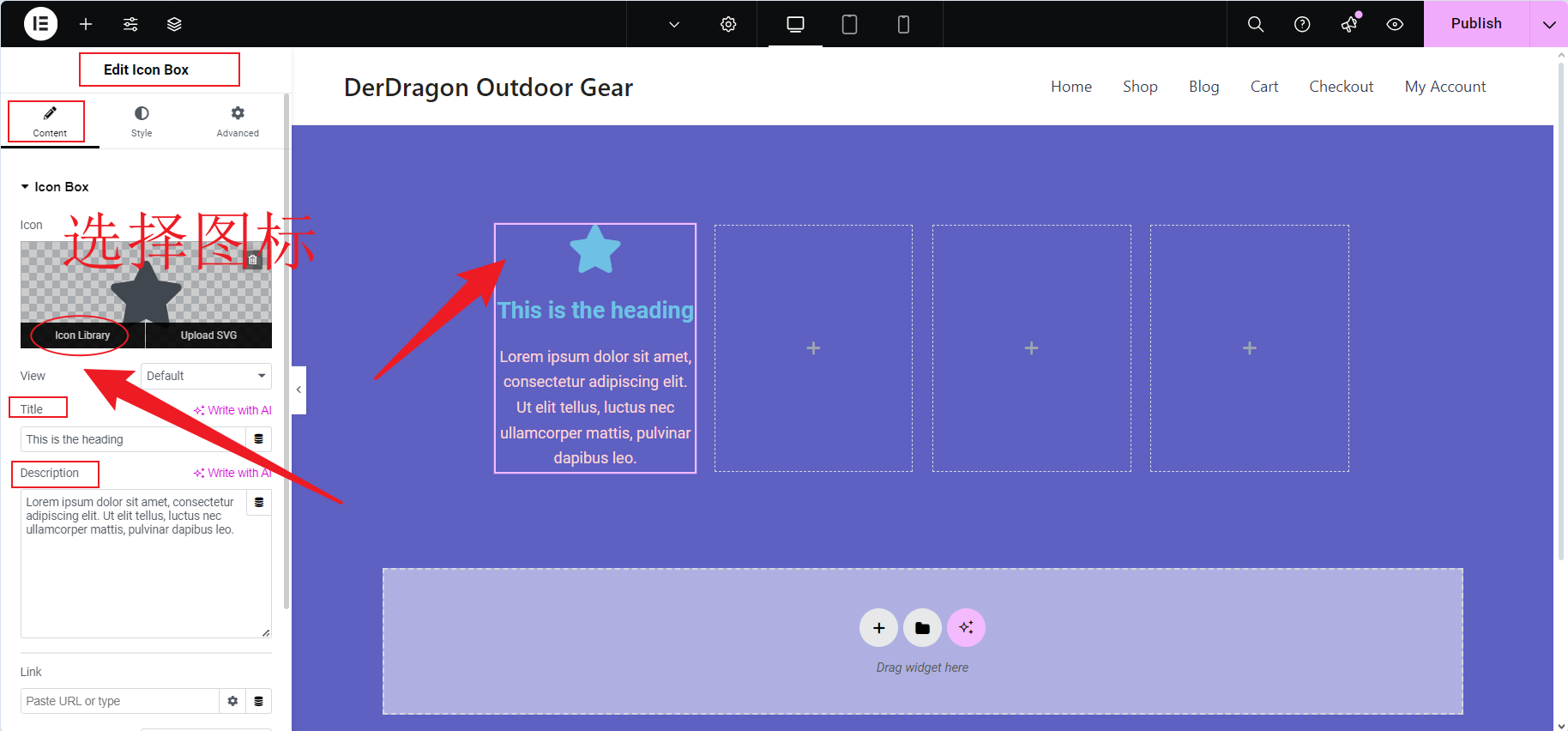
Task: Open Finder search magnifier icon
Action: [x=1255, y=24]
